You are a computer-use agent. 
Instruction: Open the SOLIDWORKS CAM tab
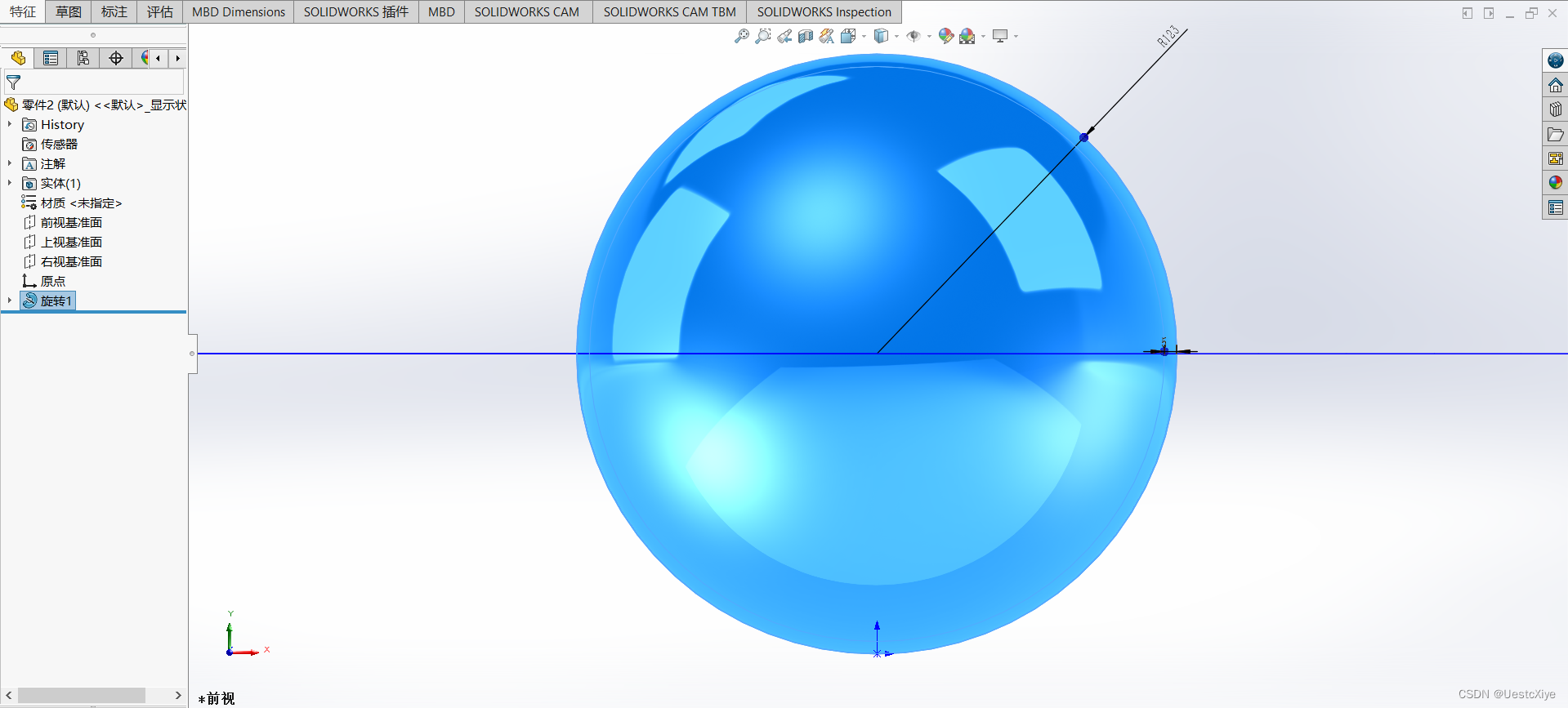coord(527,11)
